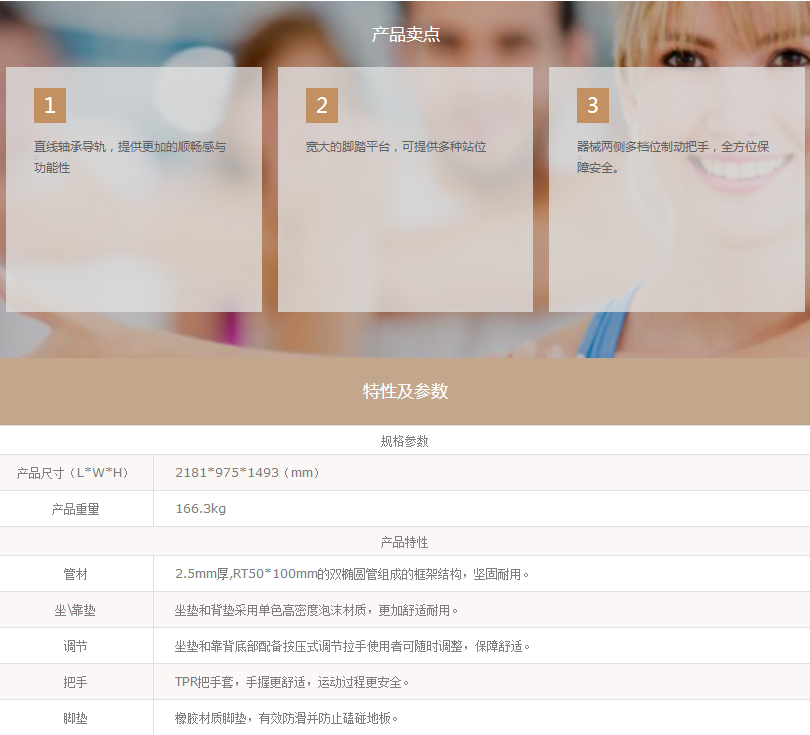Image resolution: width=810 pixels, height=735 pixels.
Task: Click the 器械两侧多档位制动把手 feature text
Action: [x=673, y=157]
